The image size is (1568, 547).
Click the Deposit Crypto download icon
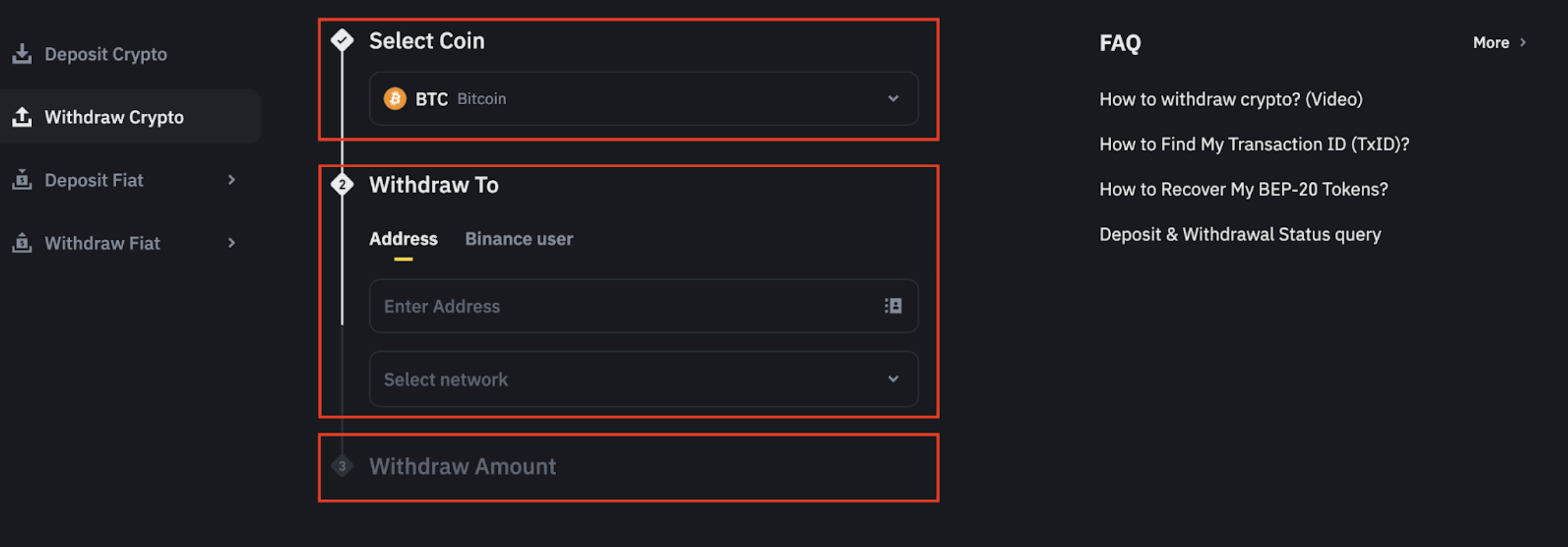tap(22, 54)
